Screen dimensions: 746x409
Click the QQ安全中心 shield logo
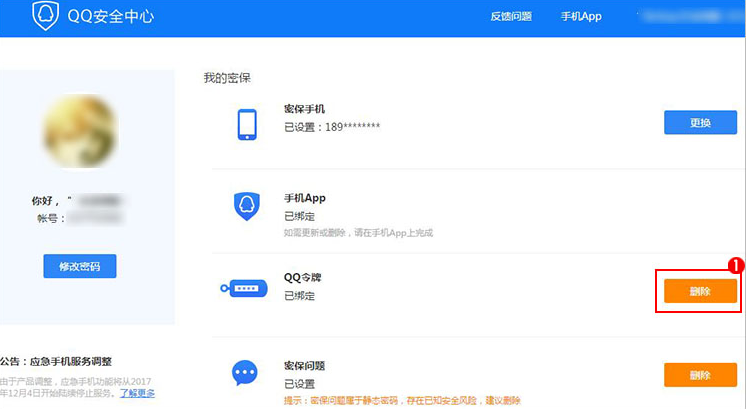(x=45, y=15)
